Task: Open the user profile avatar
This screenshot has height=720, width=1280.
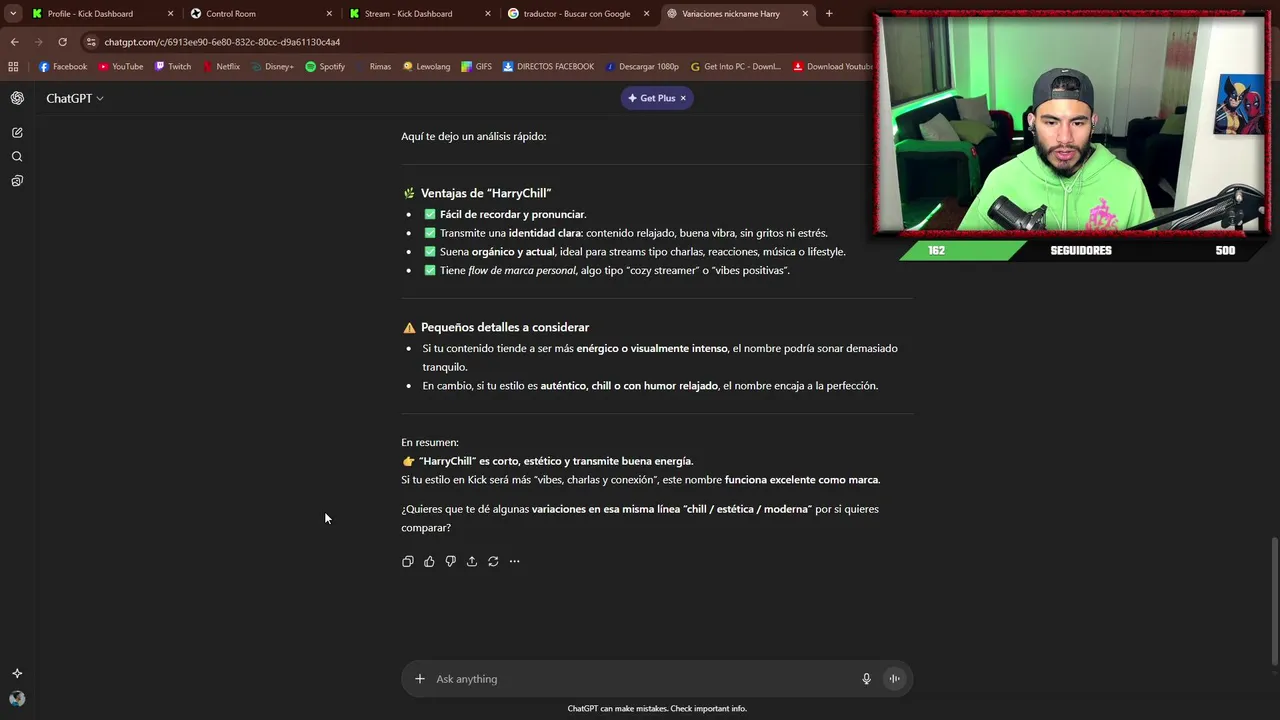Action: [17, 699]
